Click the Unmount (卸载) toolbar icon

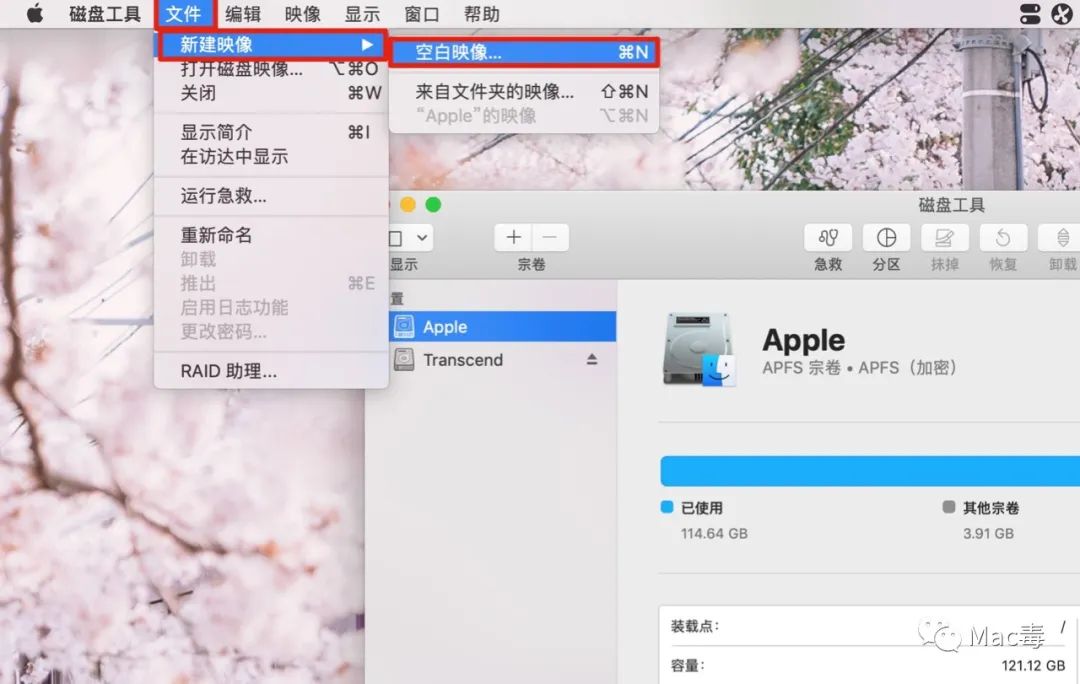click(x=1061, y=238)
